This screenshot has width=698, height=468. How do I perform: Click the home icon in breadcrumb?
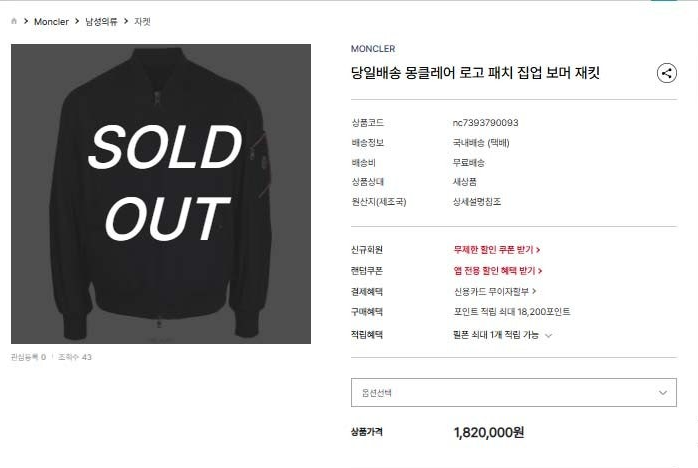14,21
